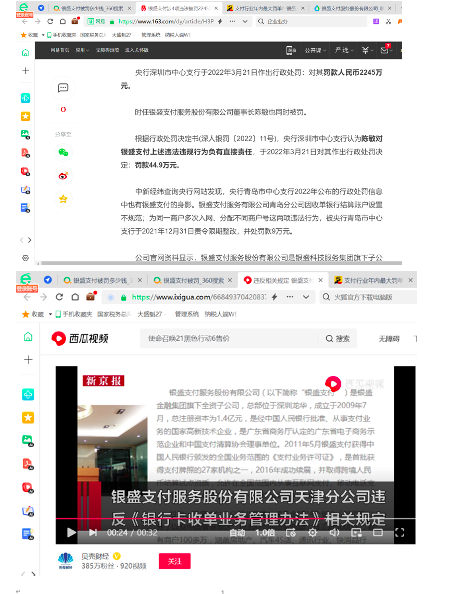Switch to 银盛支付被罚_360搜索 tab

pos(193,280)
